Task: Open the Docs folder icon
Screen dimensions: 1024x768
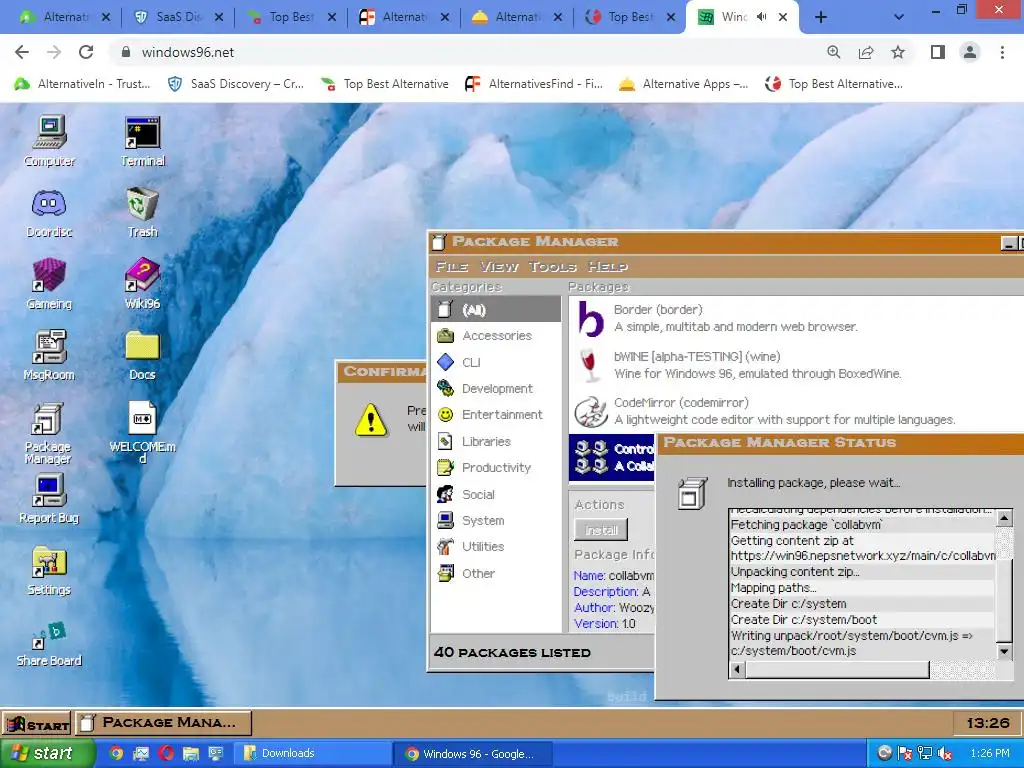Action: (142, 355)
